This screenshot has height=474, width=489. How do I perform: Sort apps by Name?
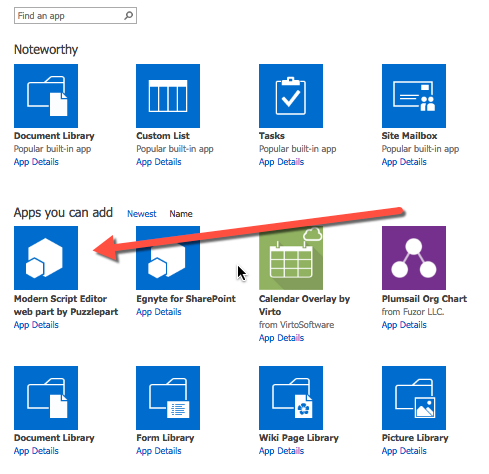[181, 214]
